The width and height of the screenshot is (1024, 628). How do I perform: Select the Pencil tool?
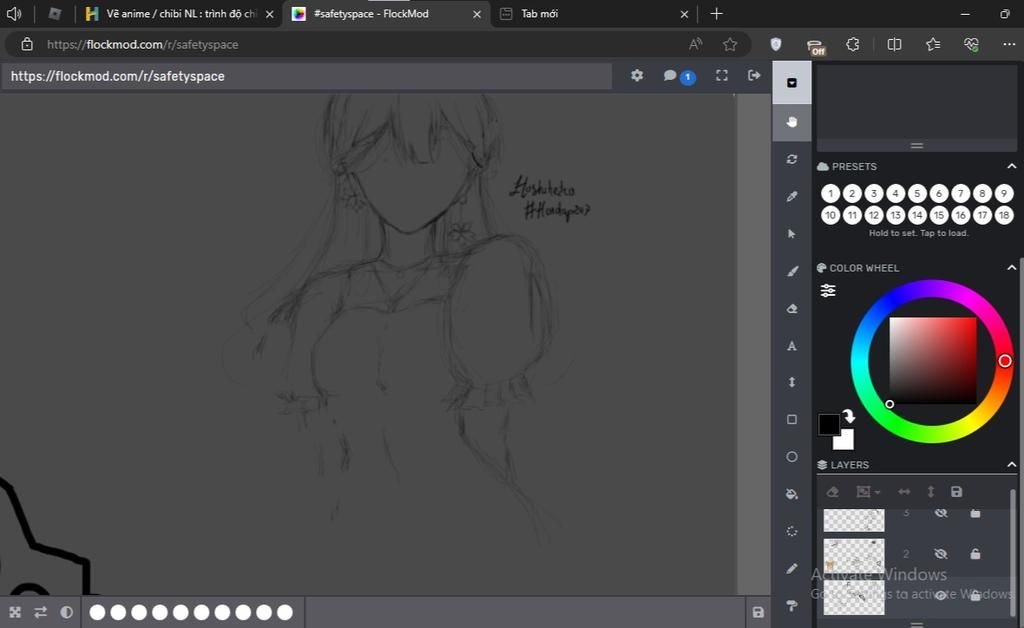click(x=792, y=569)
